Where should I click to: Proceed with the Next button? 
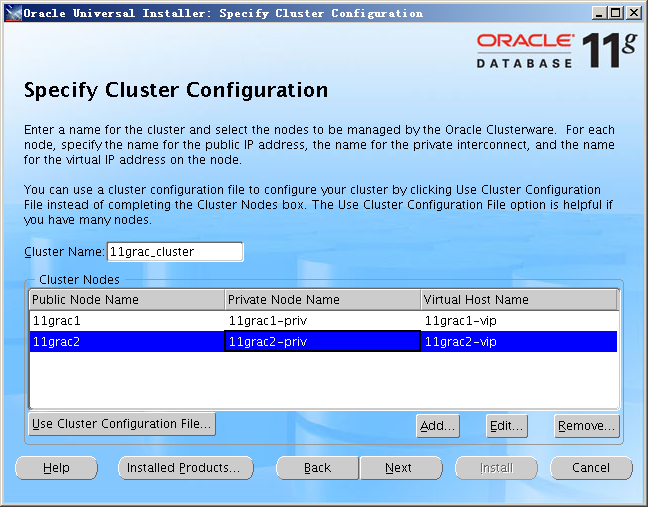[x=398, y=468]
